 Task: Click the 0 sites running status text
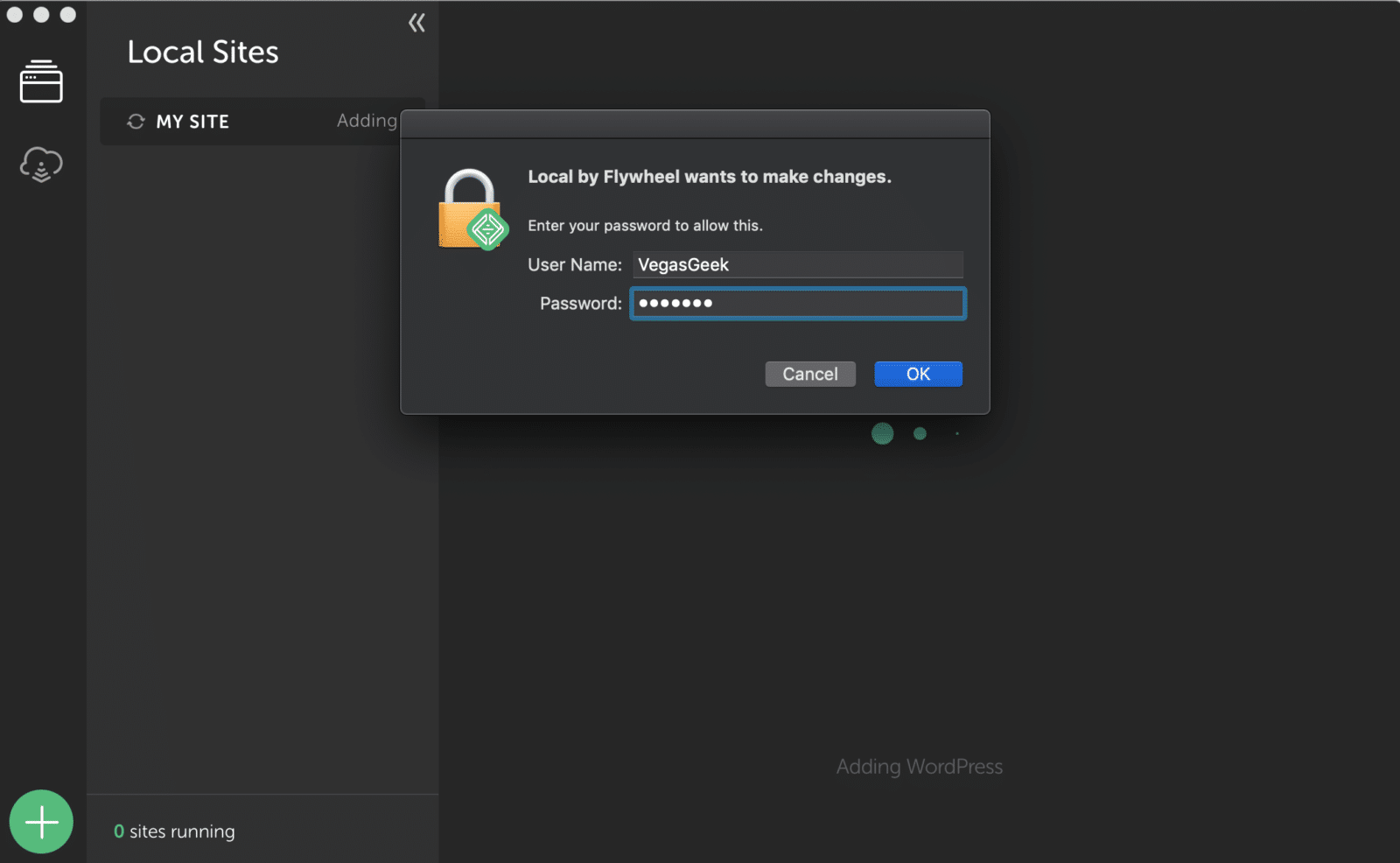174,831
